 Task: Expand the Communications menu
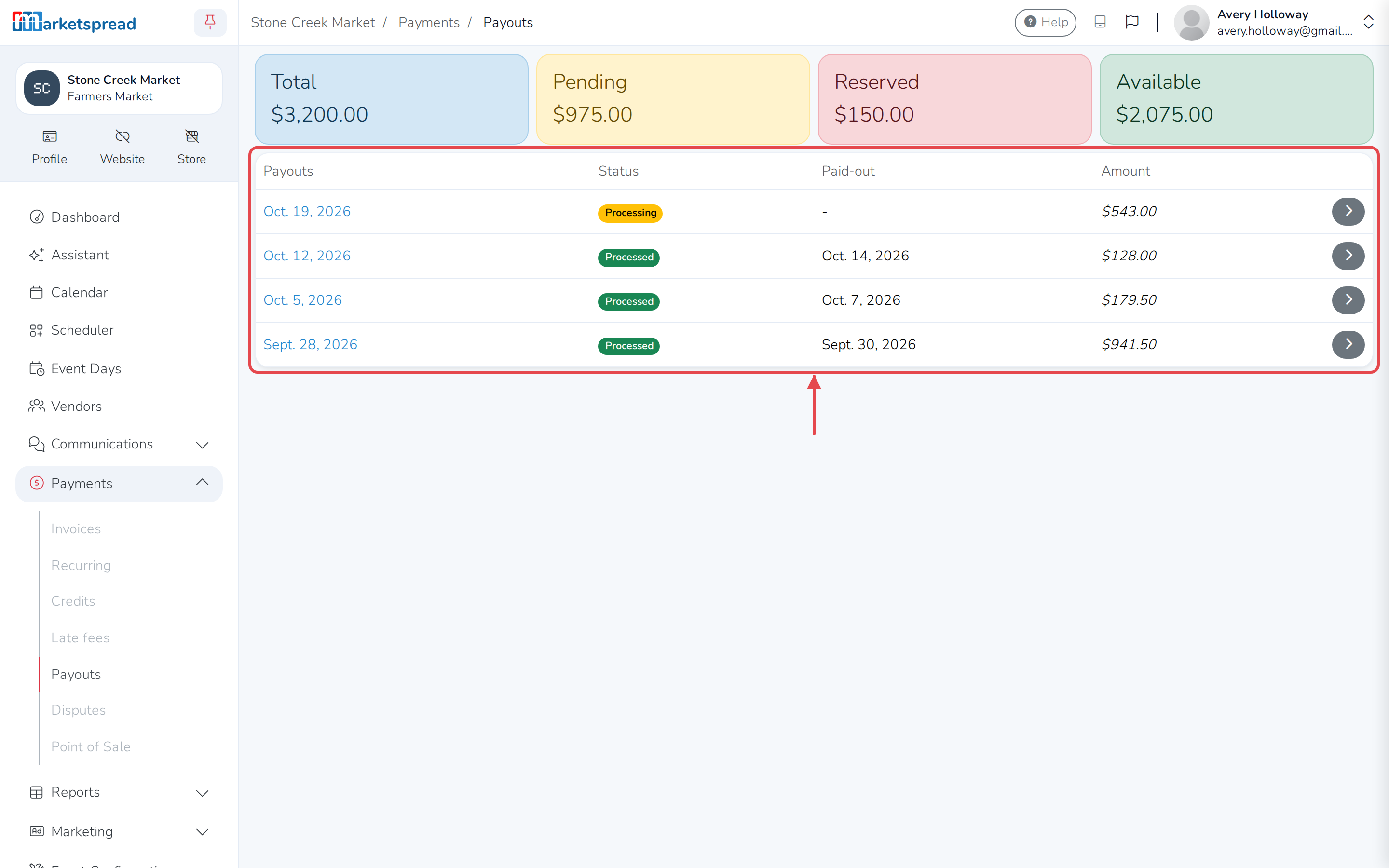pos(119,444)
